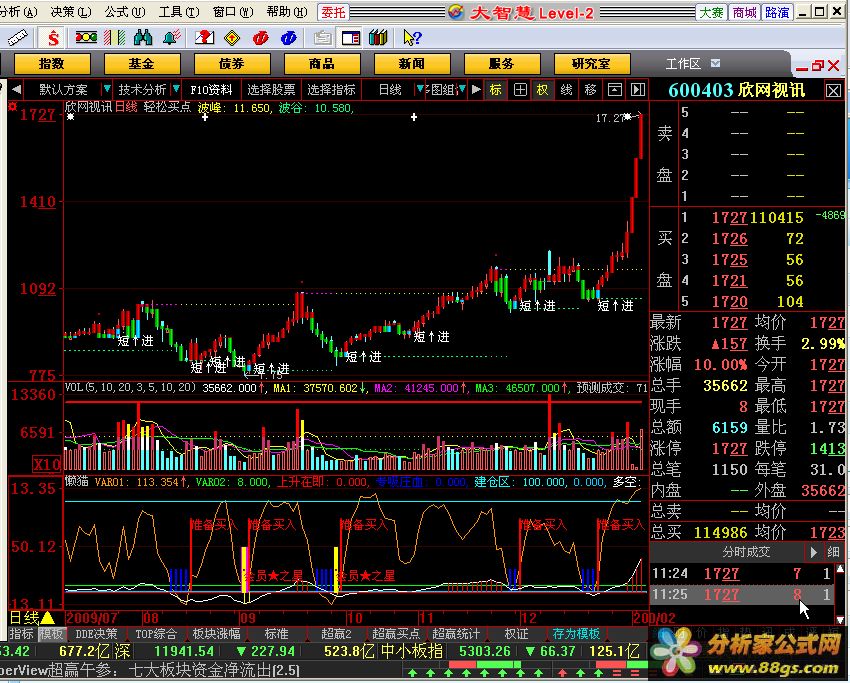The image size is (850, 683).
Task: Click the skip-to-end icon in chart toolbar
Action: point(638,89)
